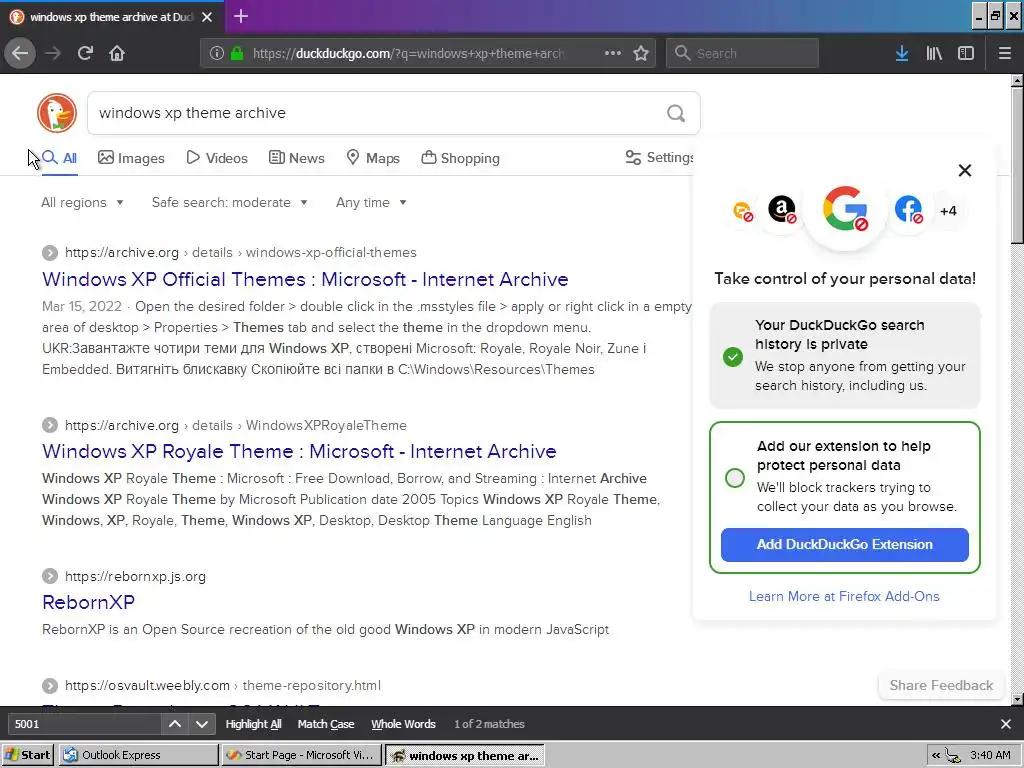
Task: Click the 3:40 AM system clock
Action: [x=991, y=756]
